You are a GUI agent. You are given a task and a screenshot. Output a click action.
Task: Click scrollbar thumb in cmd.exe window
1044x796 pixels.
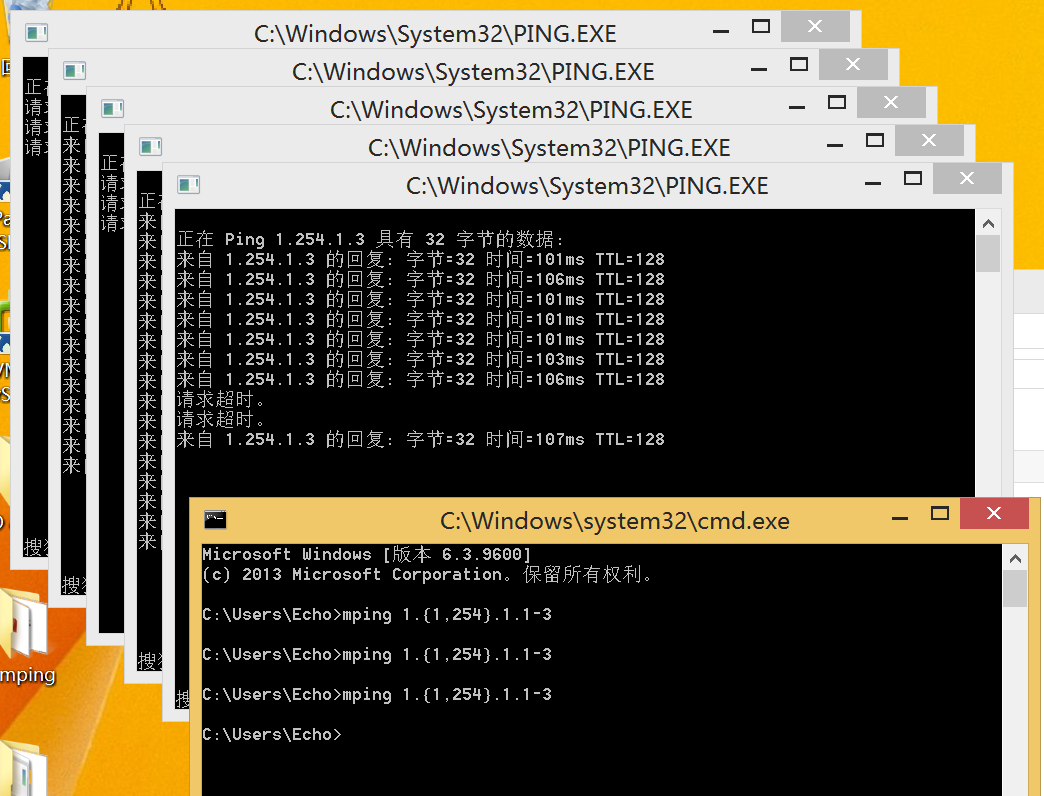[x=1015, y=588]
